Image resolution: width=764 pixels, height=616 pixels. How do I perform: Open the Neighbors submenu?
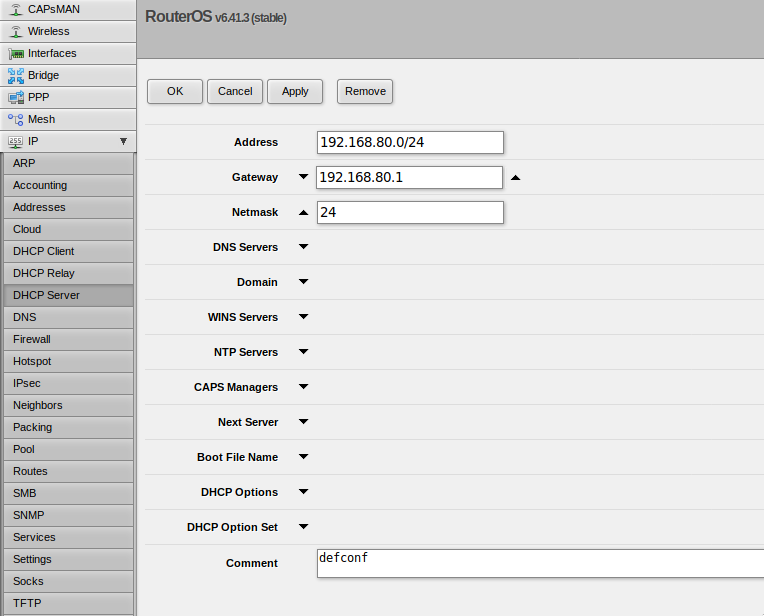point(68,405)
